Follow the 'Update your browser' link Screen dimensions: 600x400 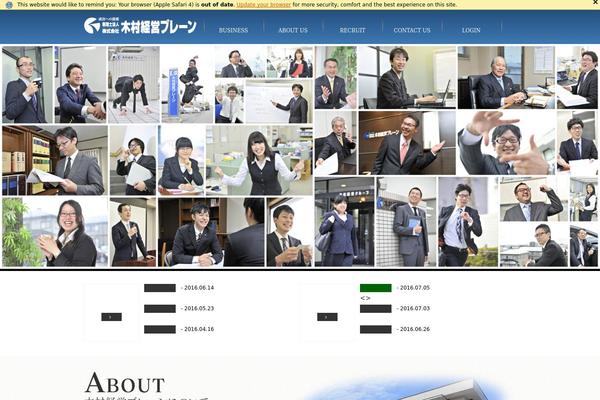[x=264, y=5]
